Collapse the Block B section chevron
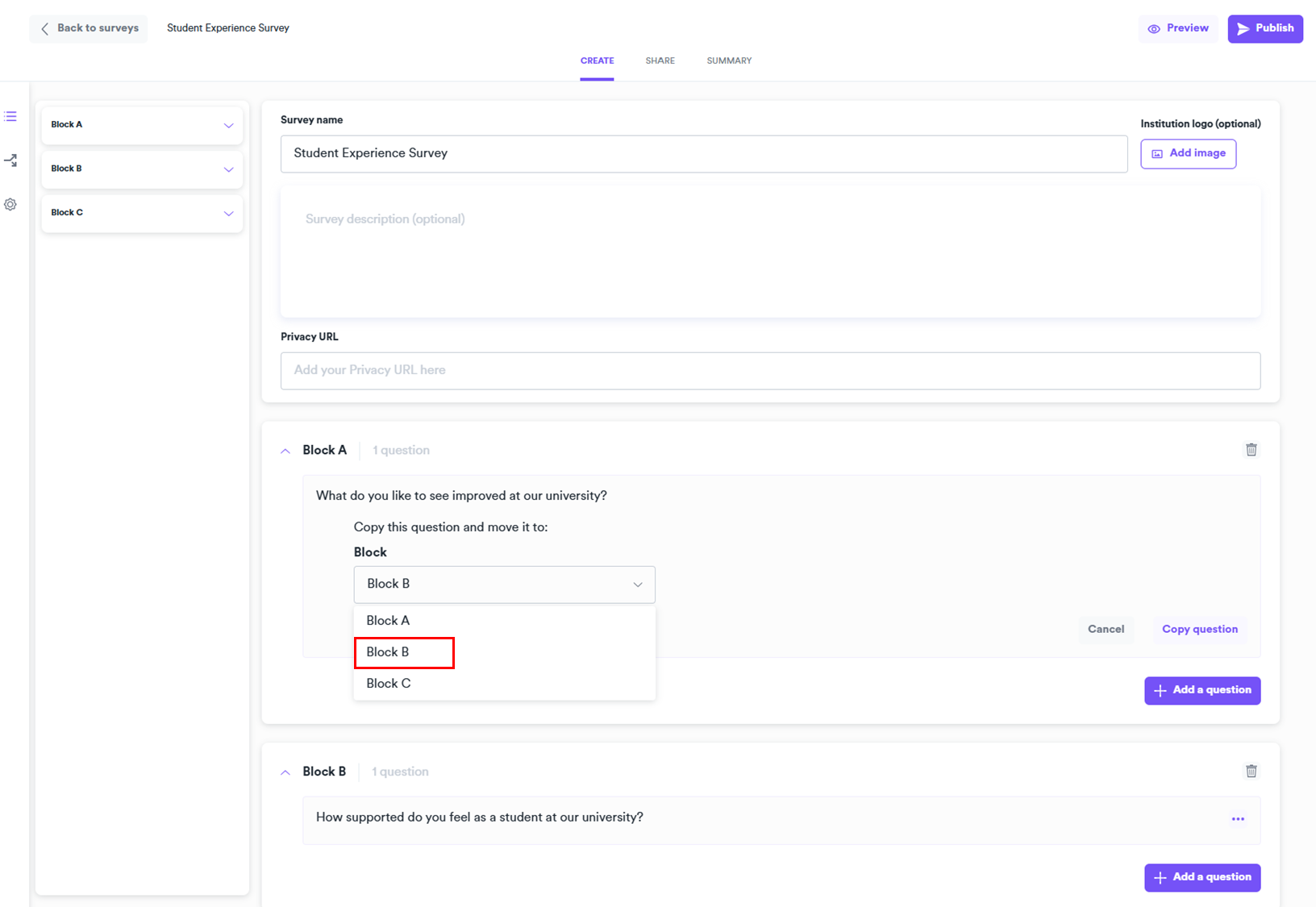Screen dimensions: 1316x907 click(x=285, y=772)
